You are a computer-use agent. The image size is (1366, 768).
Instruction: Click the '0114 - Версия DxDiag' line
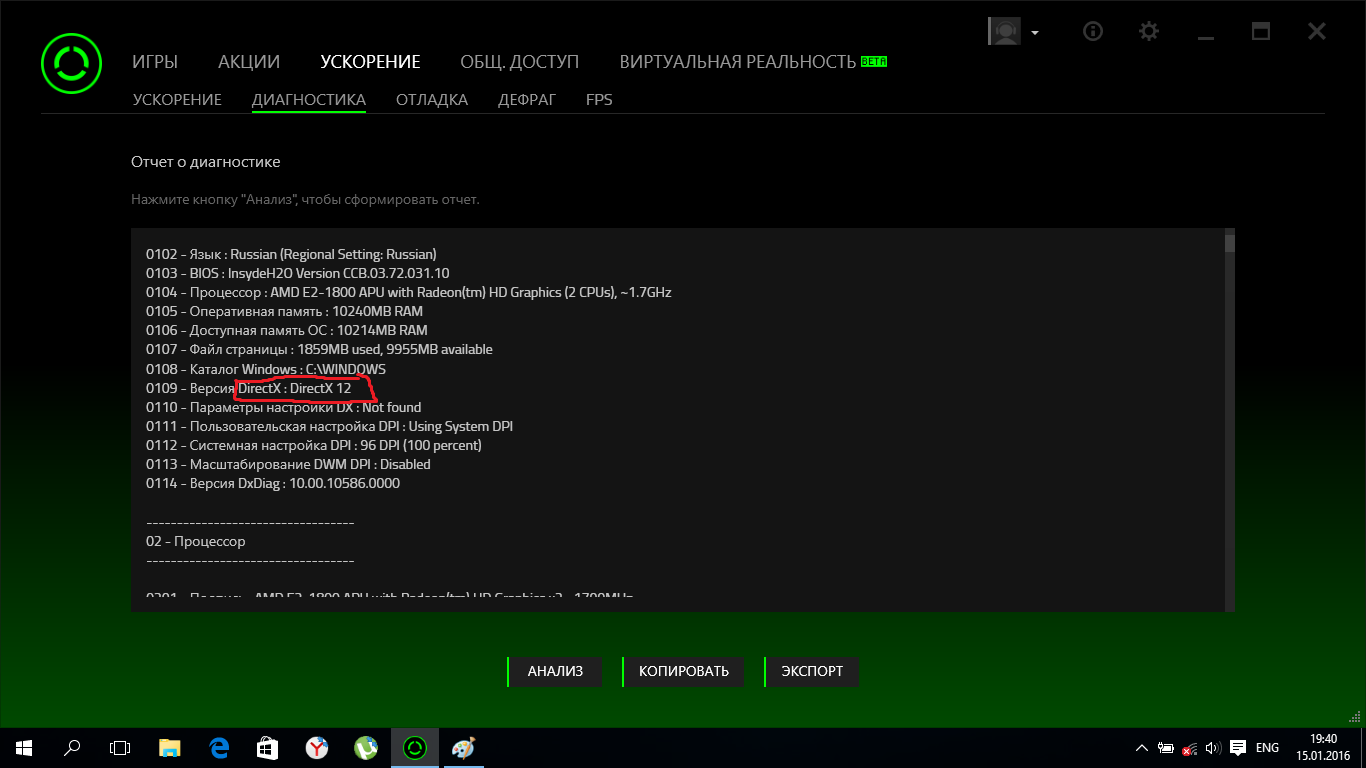tap(273, 483)
